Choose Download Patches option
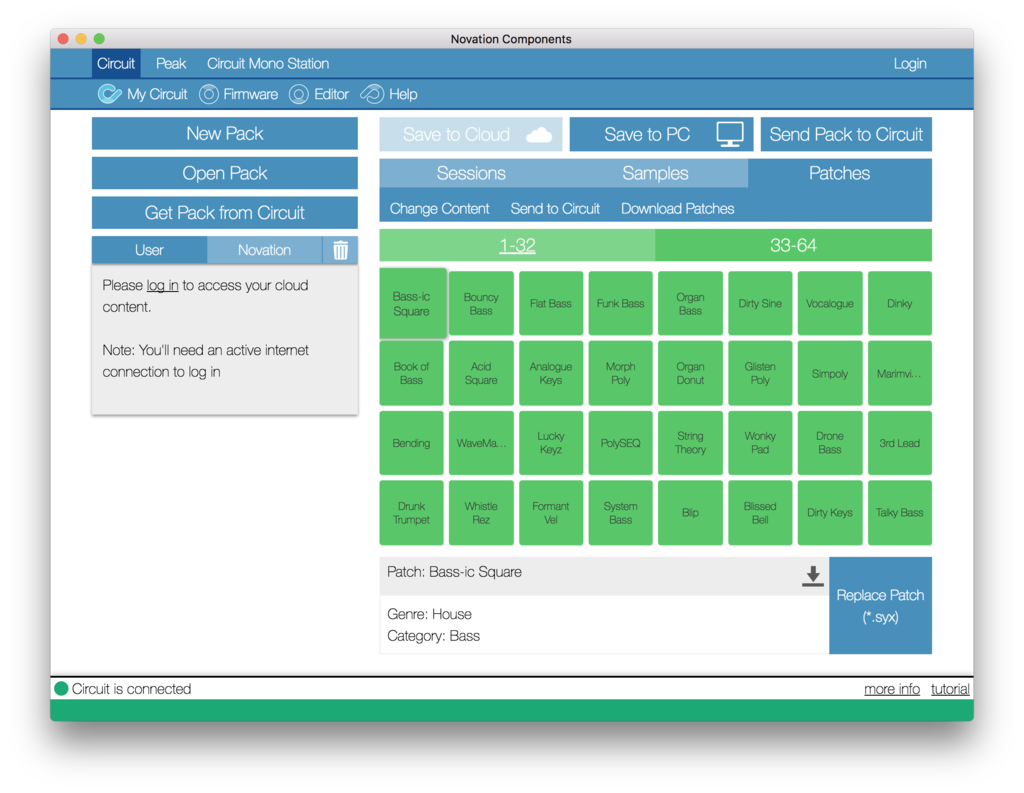 677,208
